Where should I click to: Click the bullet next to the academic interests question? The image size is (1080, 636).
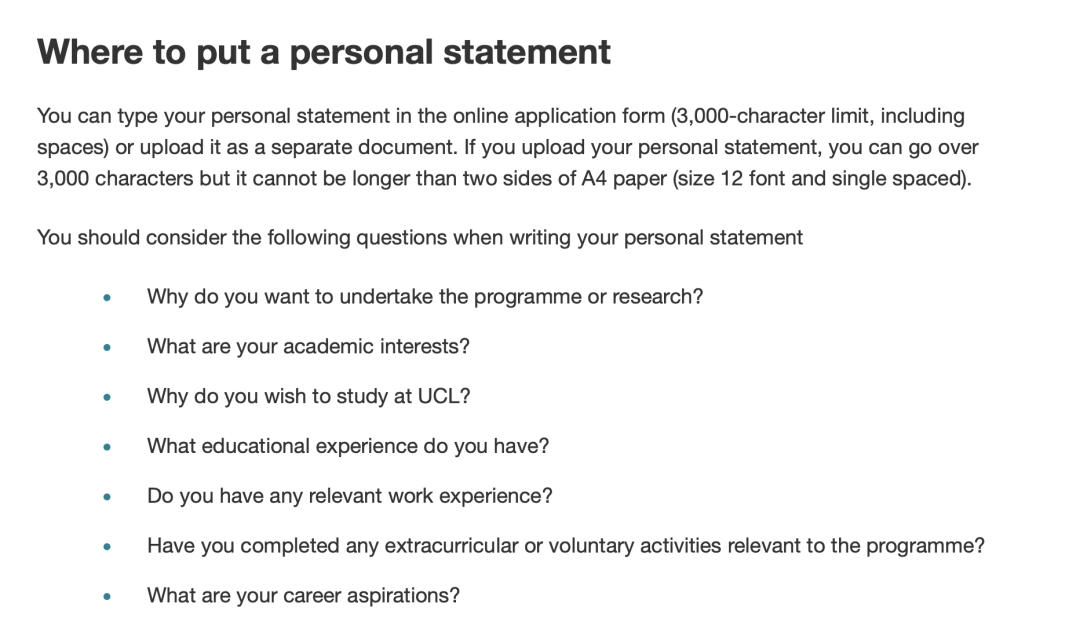(106, 349)
